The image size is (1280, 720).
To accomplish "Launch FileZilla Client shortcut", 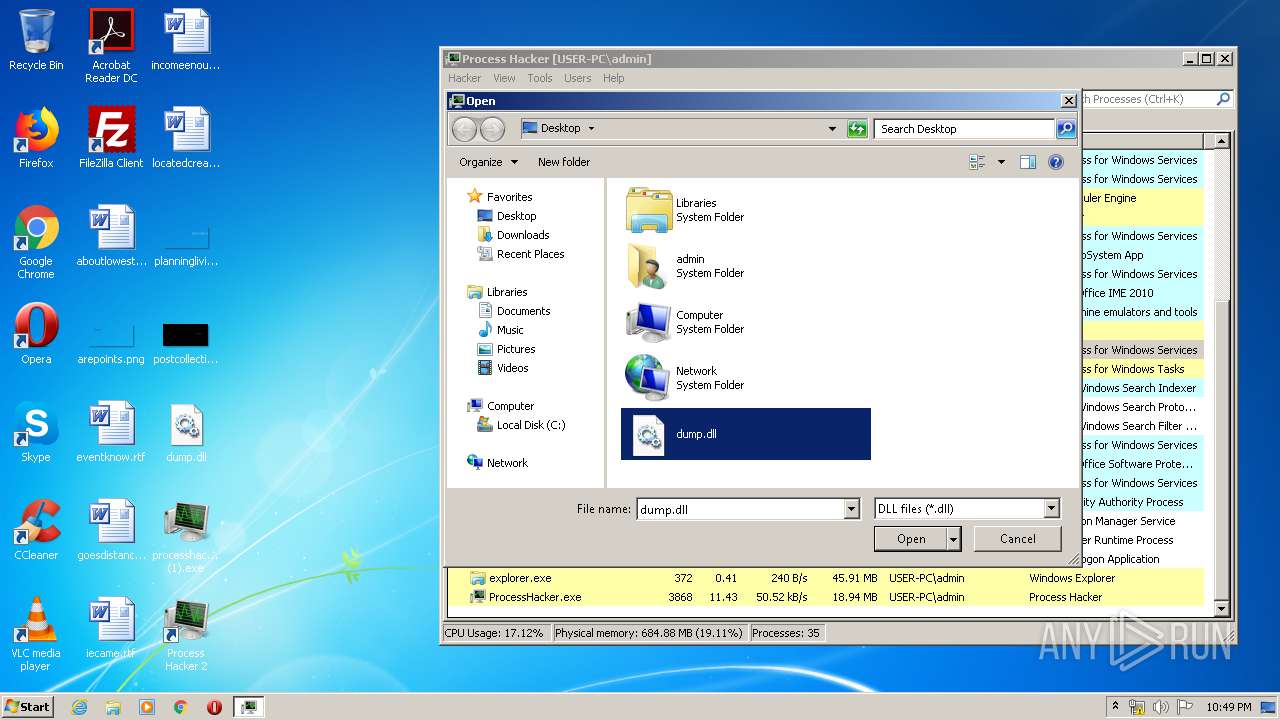I will 111,138.
